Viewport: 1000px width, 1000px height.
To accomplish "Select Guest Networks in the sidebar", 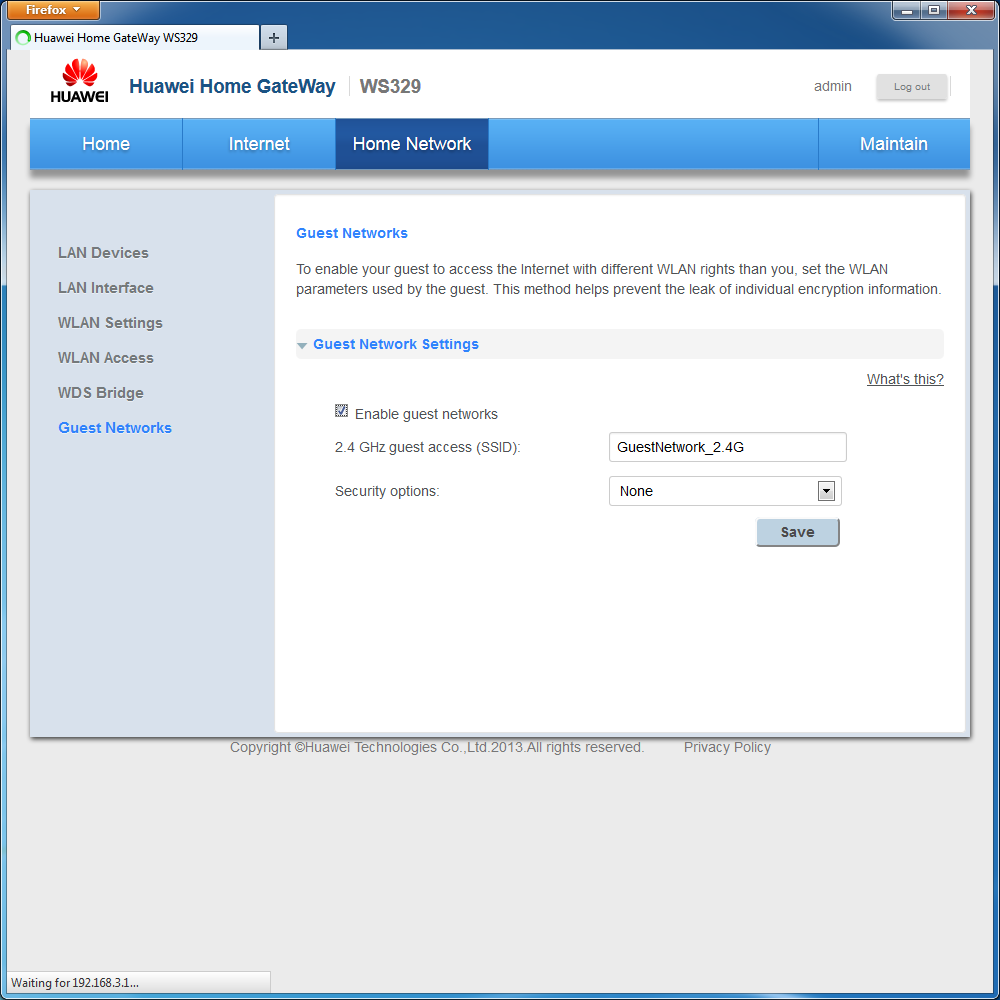I will click(115, 428).
